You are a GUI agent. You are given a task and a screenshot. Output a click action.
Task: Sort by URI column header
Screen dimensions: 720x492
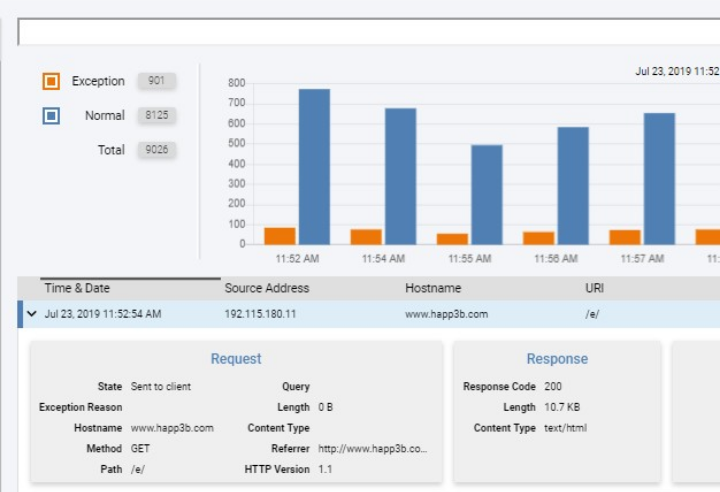click(x=594, y=288)
